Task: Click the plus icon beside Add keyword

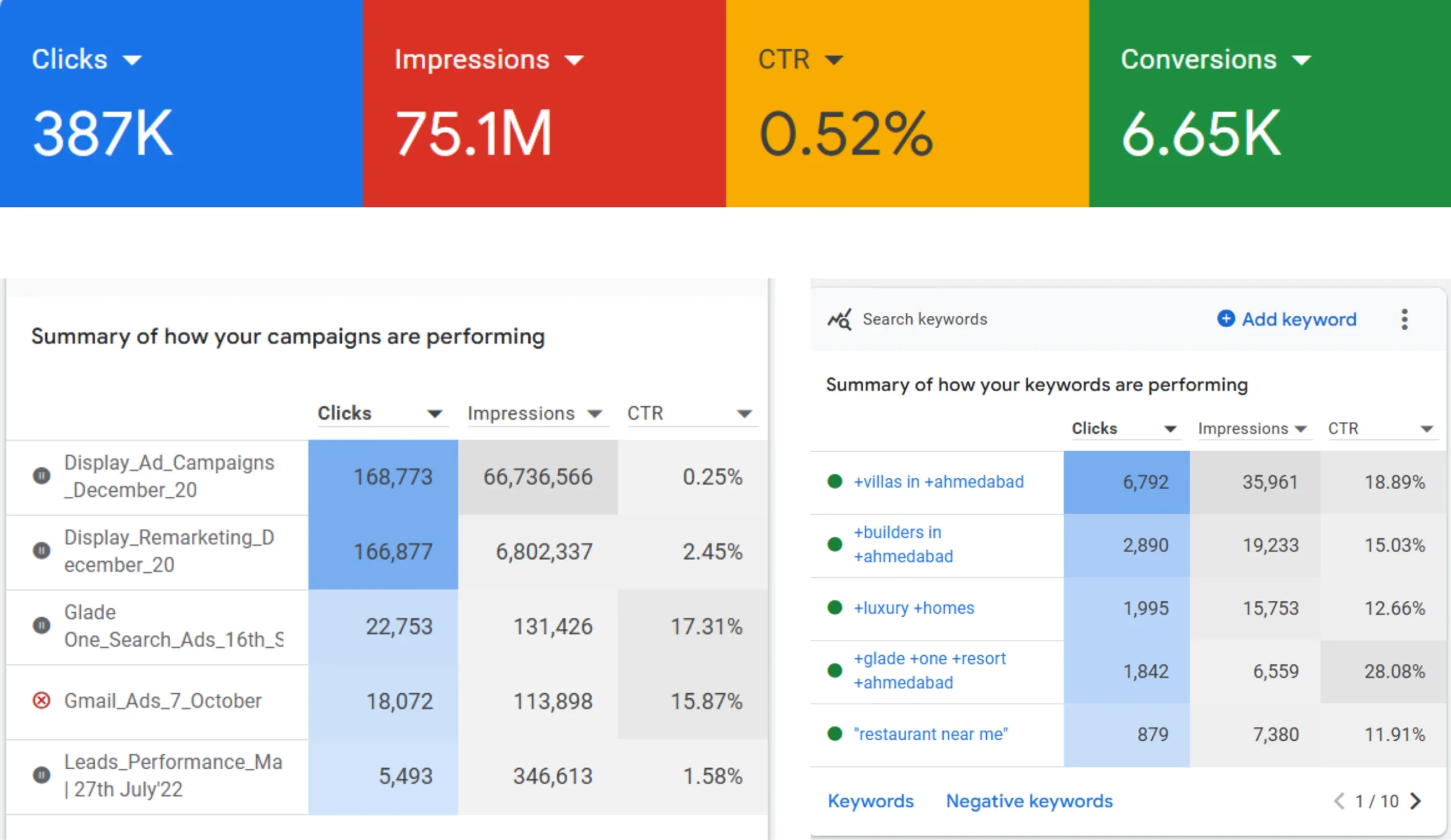Action: 1226,319
